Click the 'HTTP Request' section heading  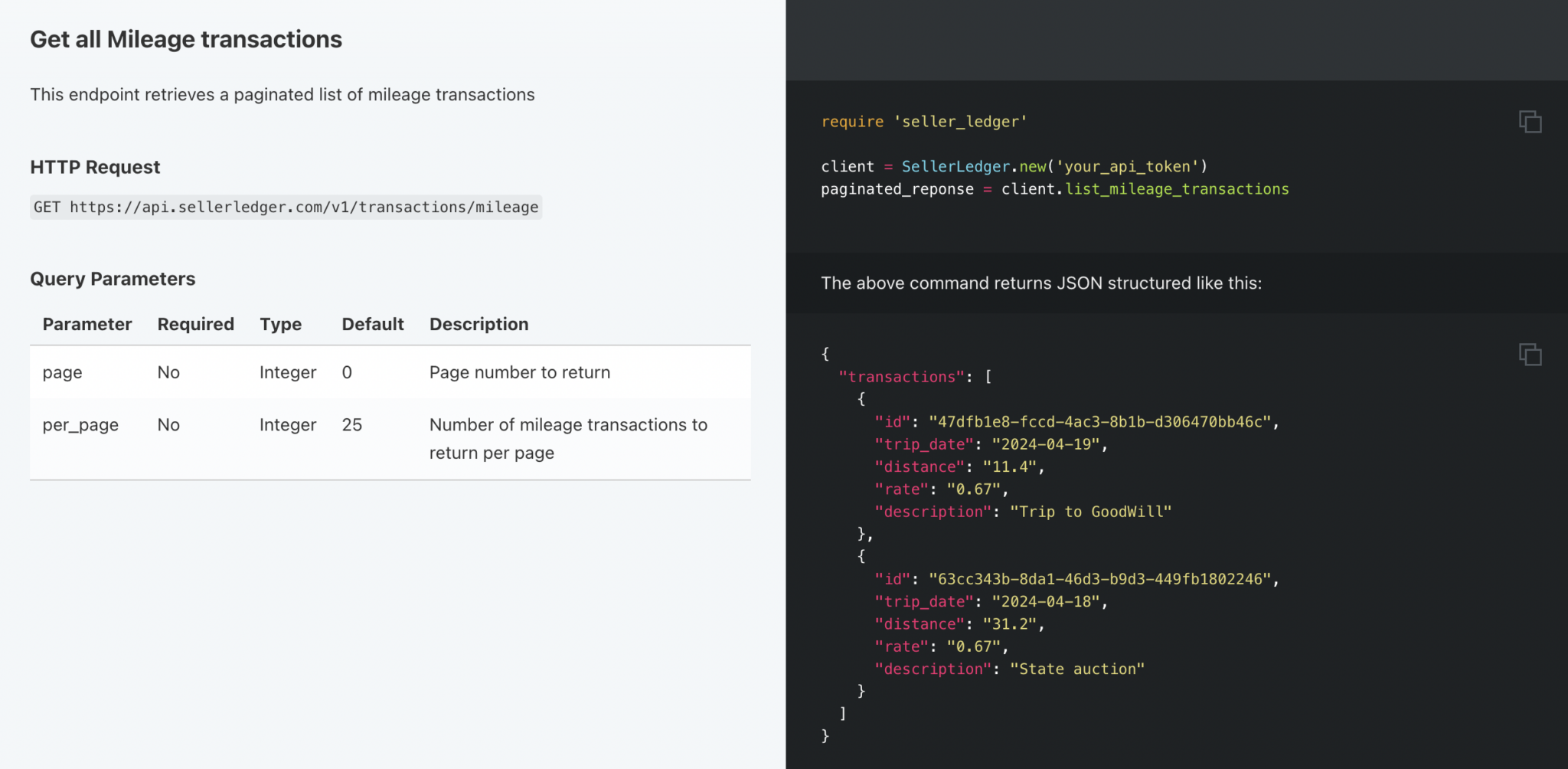click(95, 166)
